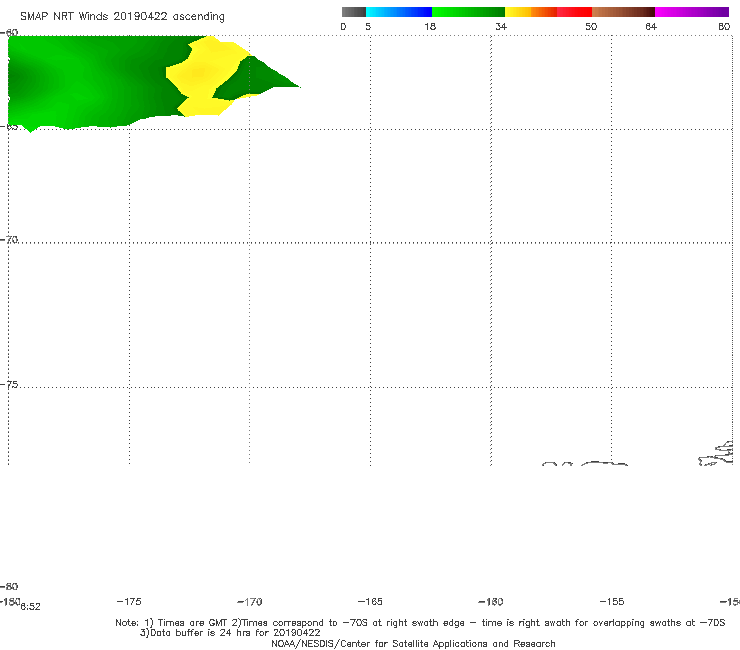Click the yellow-orange segment of the color bar
The width and height of the screenshot is (740, 650).
(530, 12)
